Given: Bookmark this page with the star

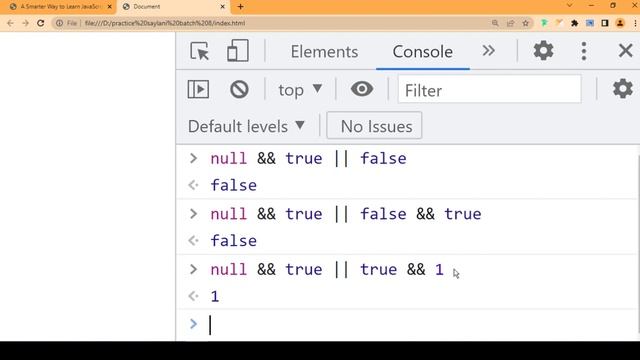Looking at the screenshot, I should pos(526,23).
